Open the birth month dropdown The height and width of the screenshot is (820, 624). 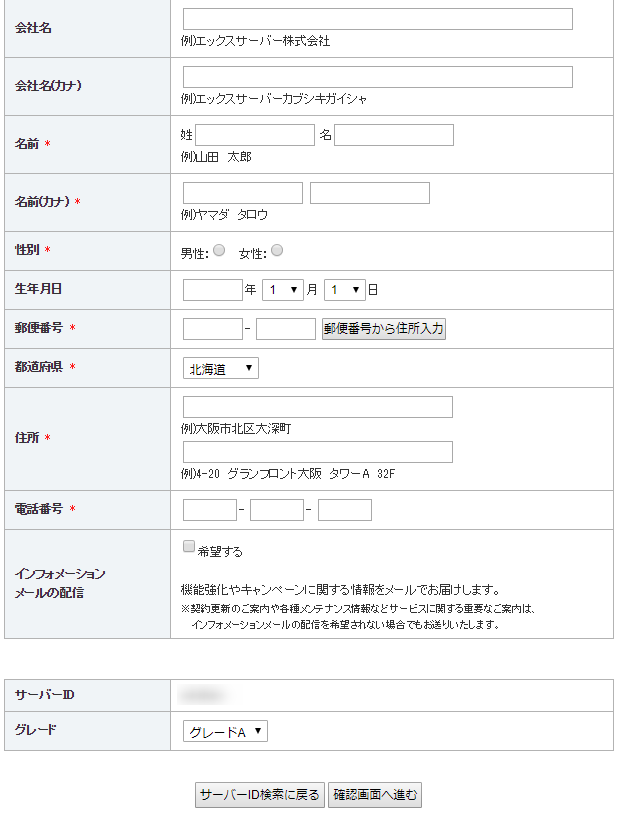coord(283,290)
